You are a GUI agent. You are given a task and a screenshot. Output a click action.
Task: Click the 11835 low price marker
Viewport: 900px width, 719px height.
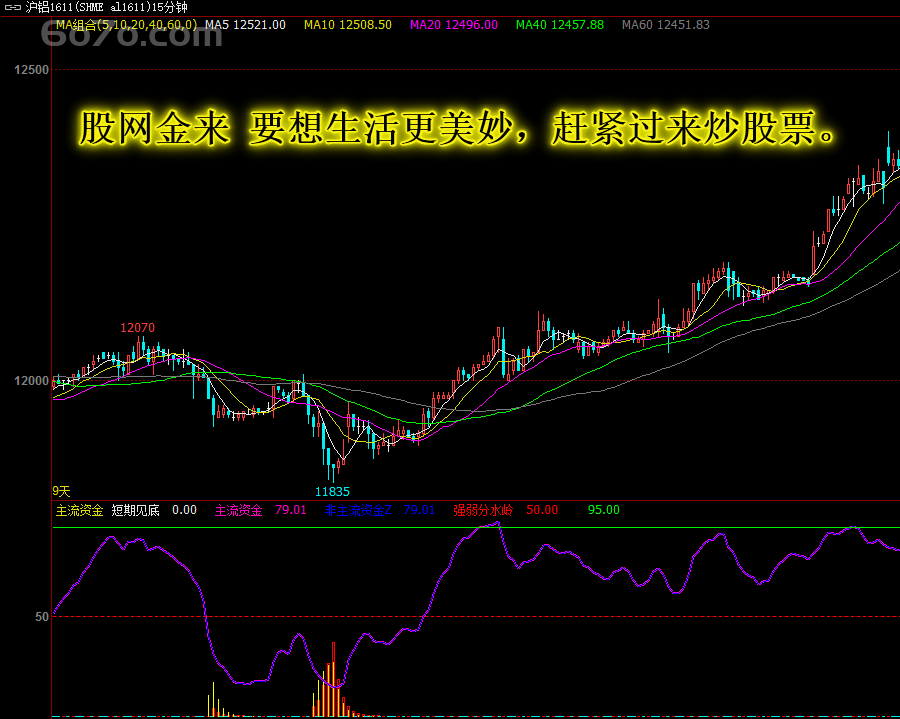click(333, 492)
